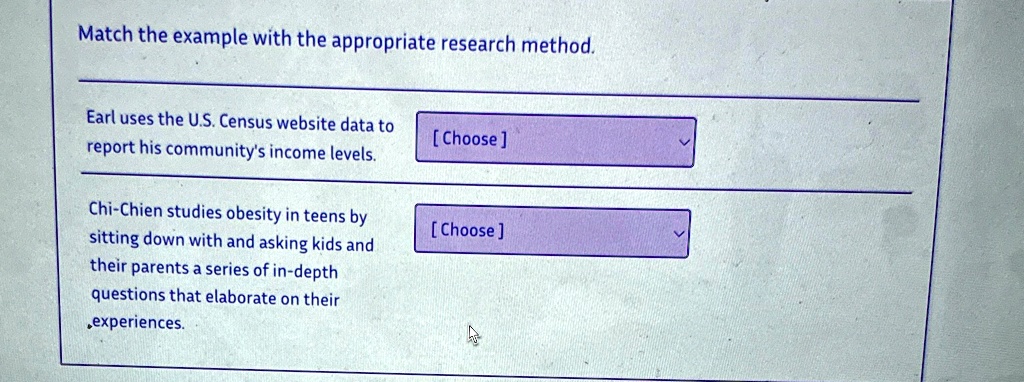Screen dimensions: 1024x382
Task: Click the [Choose] label beside the obesity question
Action: (x=468, y=230)
